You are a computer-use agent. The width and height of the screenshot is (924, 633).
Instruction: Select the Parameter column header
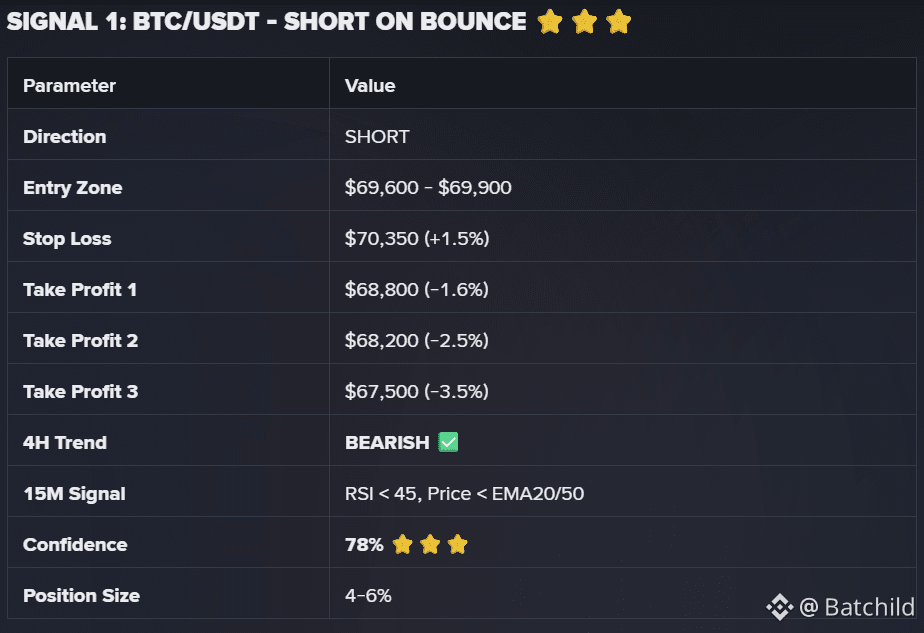coord(69,85)
